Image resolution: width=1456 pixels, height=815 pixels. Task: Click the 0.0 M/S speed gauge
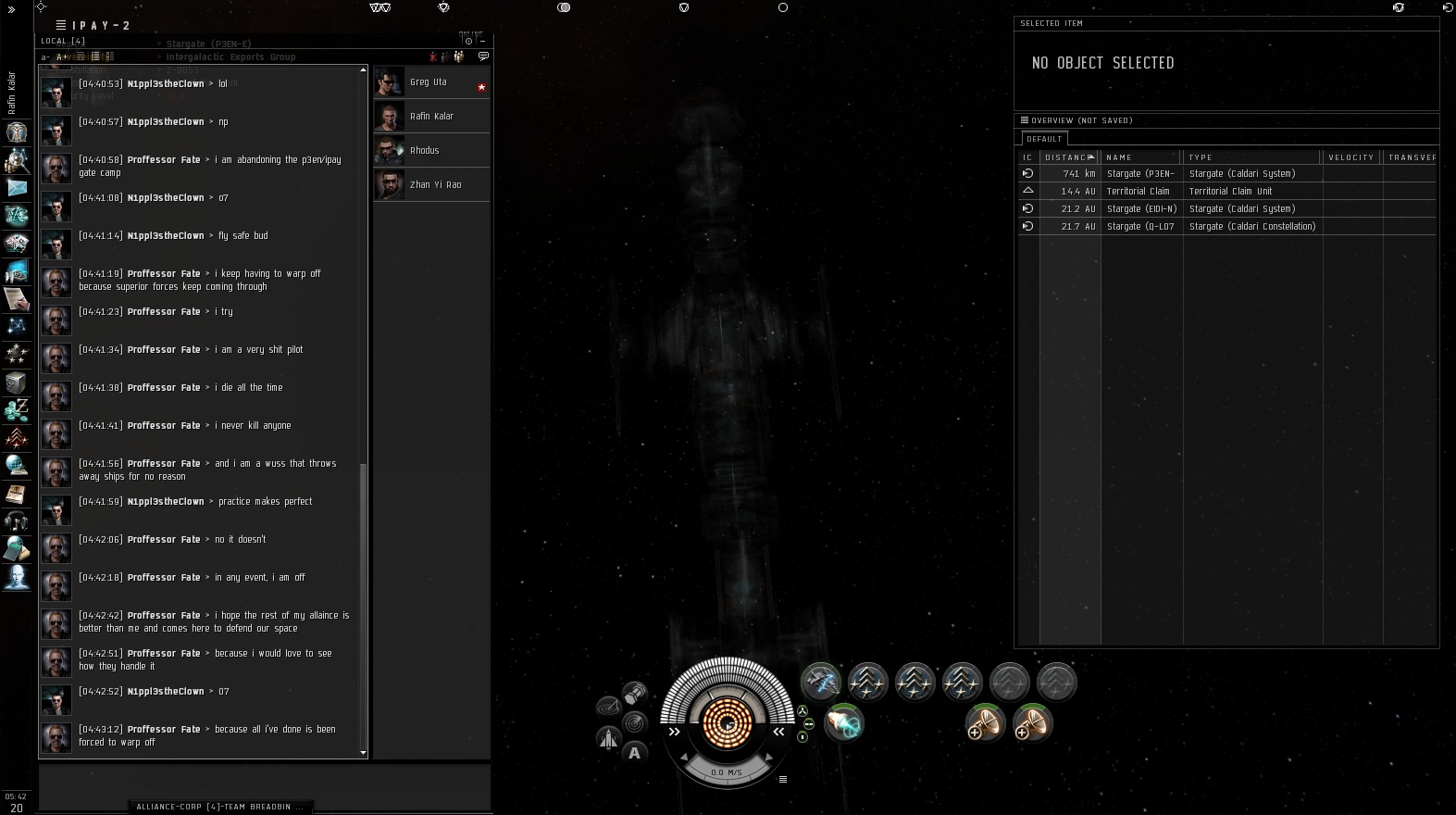coord(727,771)
